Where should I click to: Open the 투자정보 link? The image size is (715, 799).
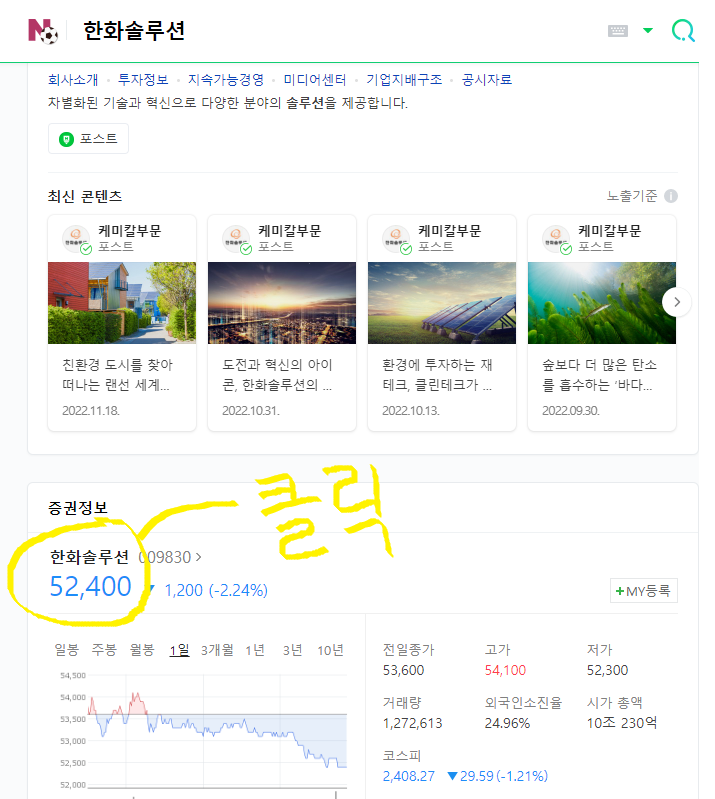point(143,79)
